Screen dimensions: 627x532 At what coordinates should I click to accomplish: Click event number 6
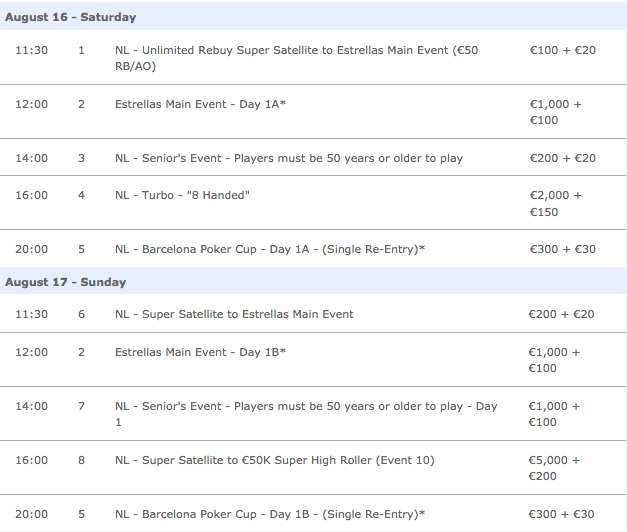click(82, 314)
